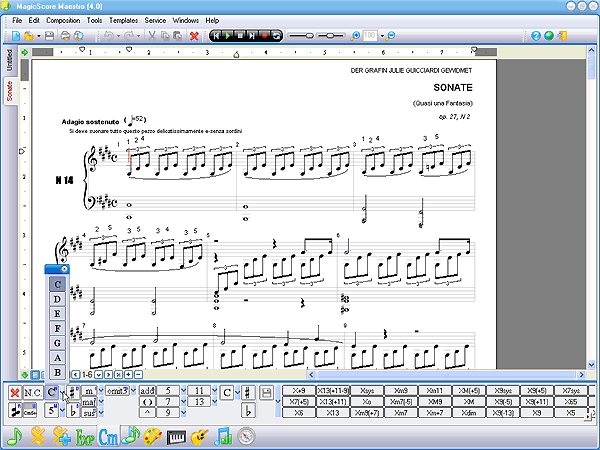Image resolution: width=600 pixels, height=450 pixels.
Task: Toggle the sharp accidental for chord root
Action: pos(73,393)
